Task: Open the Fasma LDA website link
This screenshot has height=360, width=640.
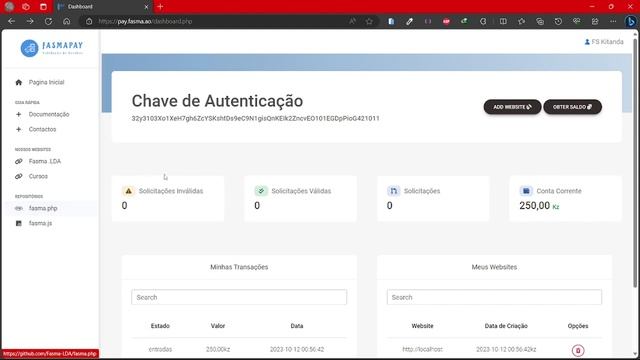Action: point(45,161)
